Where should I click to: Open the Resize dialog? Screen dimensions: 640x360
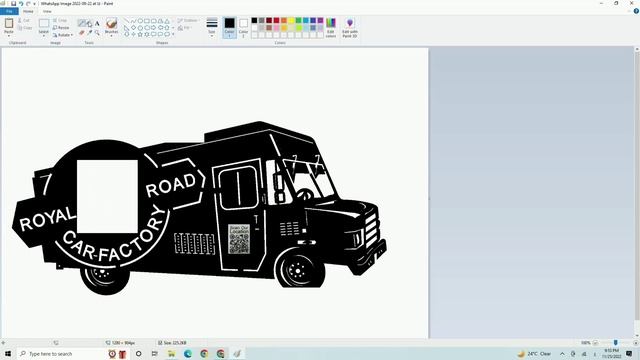pyautogui.click(x=61, y=28)
